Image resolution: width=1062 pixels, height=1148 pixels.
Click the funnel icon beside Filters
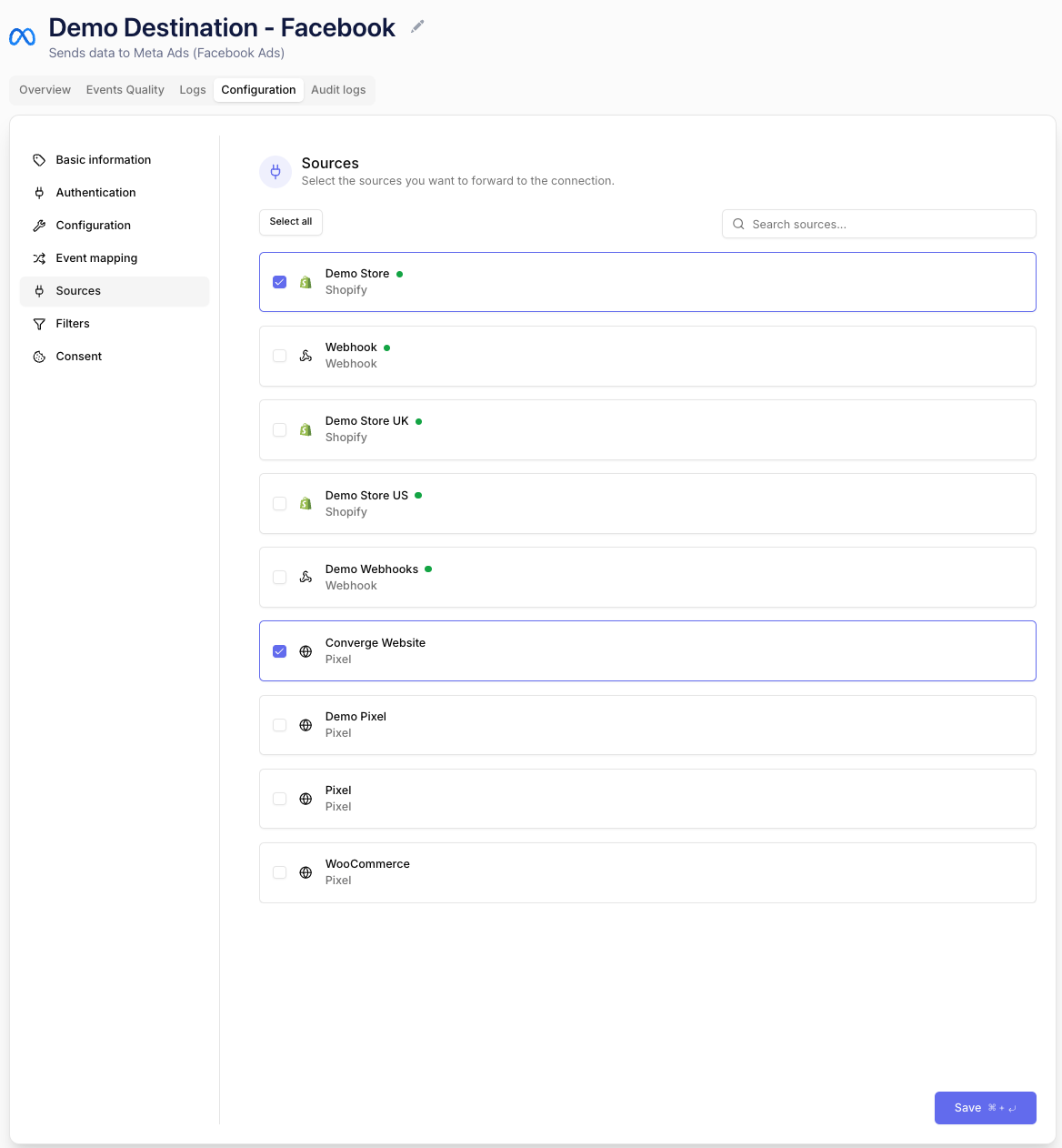click(39, 324)
